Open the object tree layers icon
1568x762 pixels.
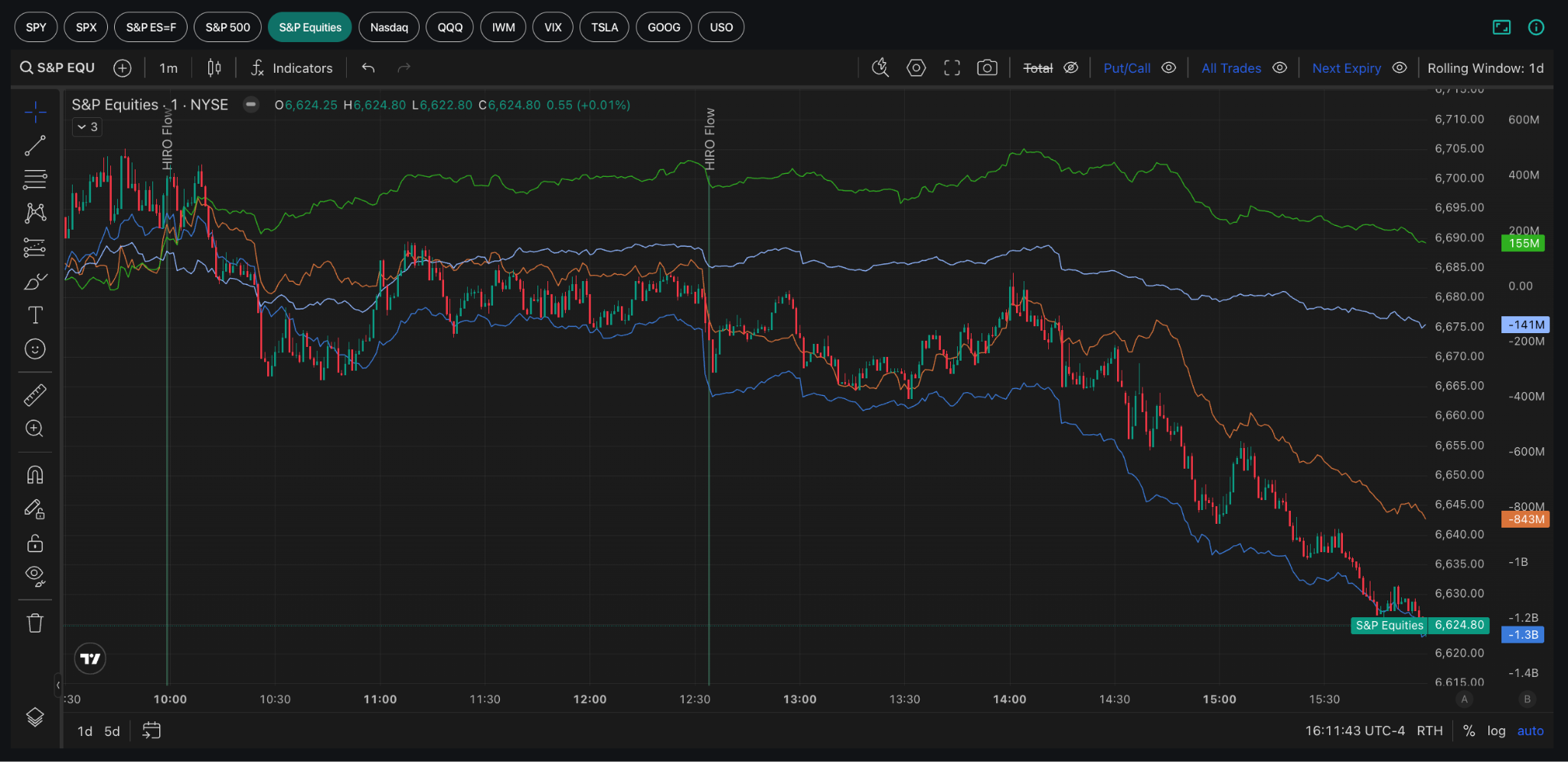[x=34, y=718]
